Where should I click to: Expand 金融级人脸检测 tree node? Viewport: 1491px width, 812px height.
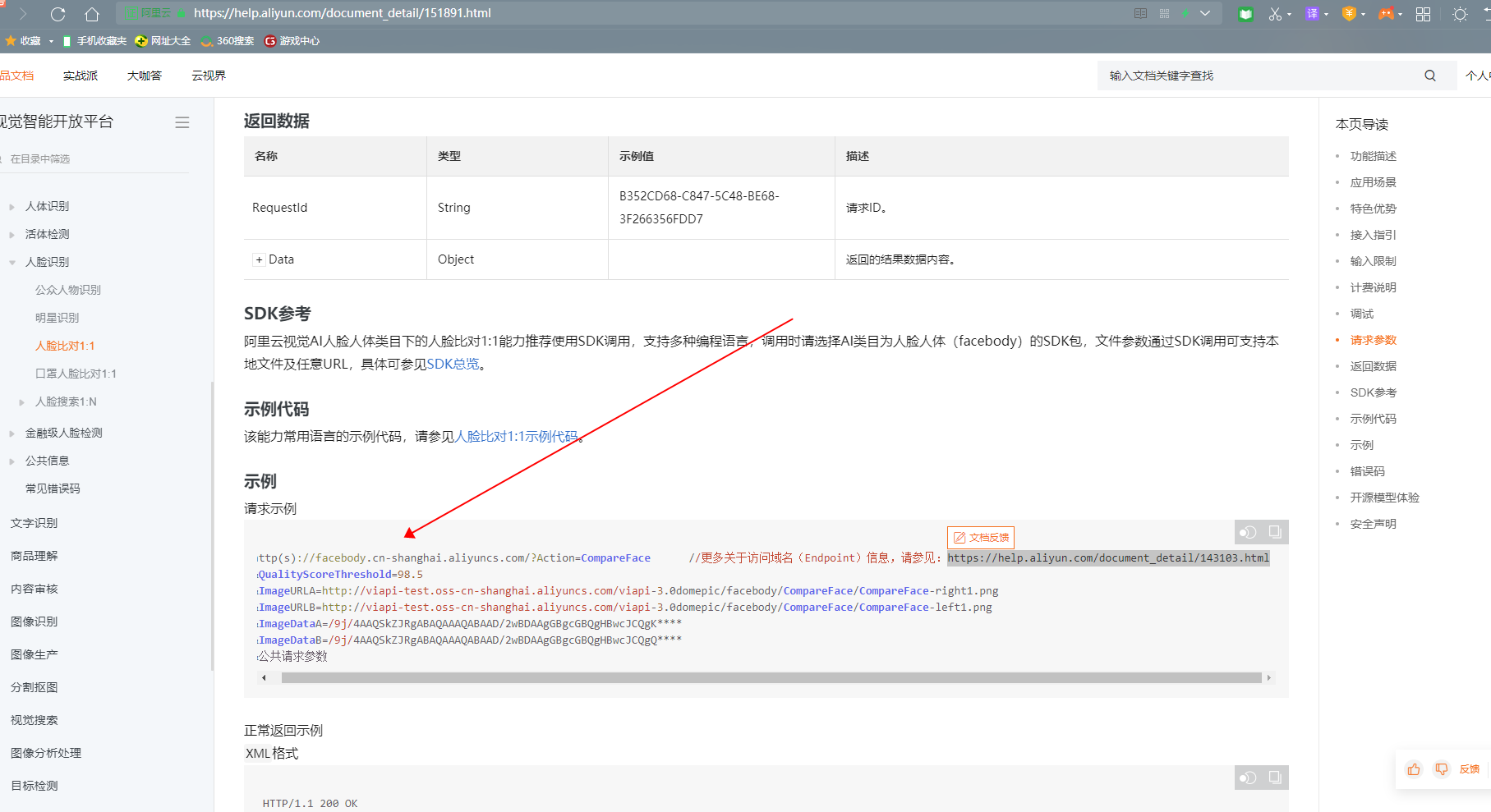(x=12, y=434)
